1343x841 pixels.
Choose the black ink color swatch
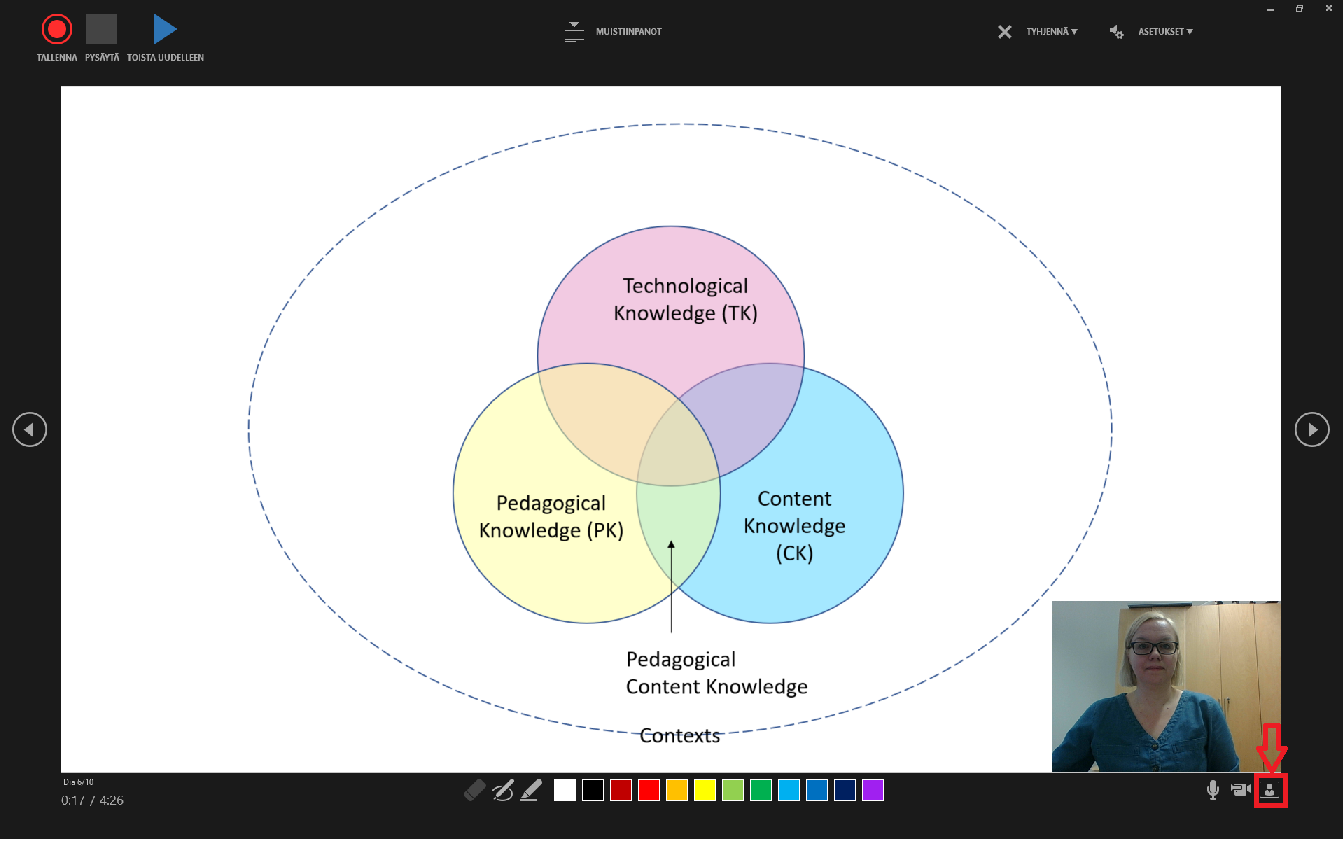coord(593,790)
